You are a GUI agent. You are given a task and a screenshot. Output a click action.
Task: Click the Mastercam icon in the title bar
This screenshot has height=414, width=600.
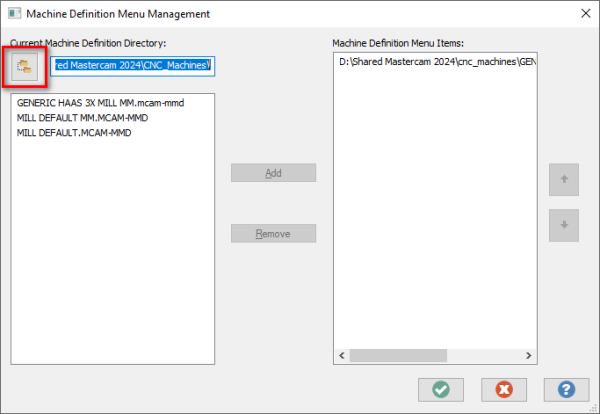click(x=15, y=13)
